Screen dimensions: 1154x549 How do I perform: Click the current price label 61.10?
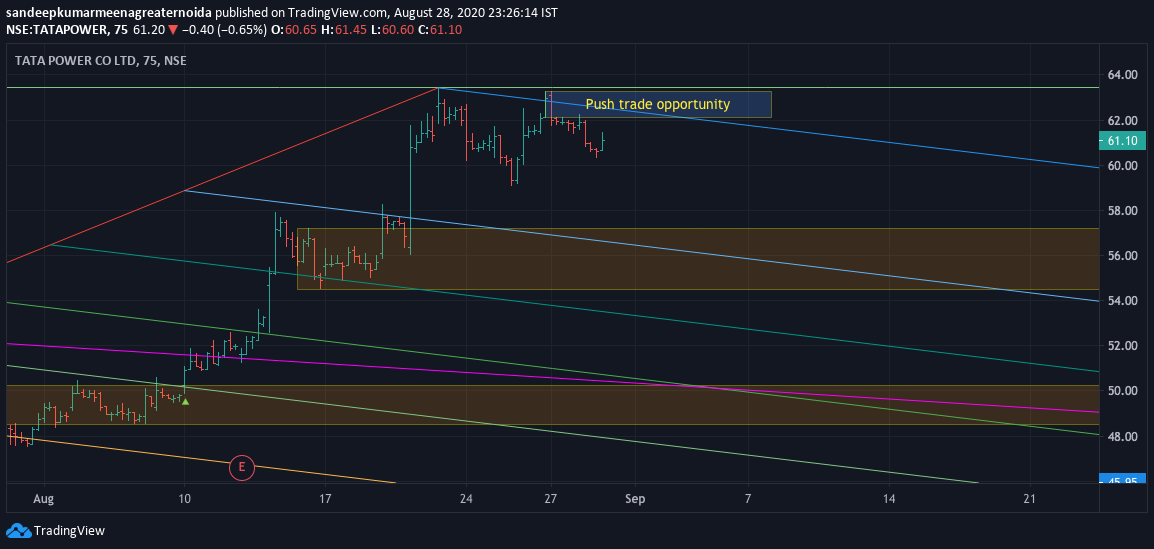coord(1121,141)
